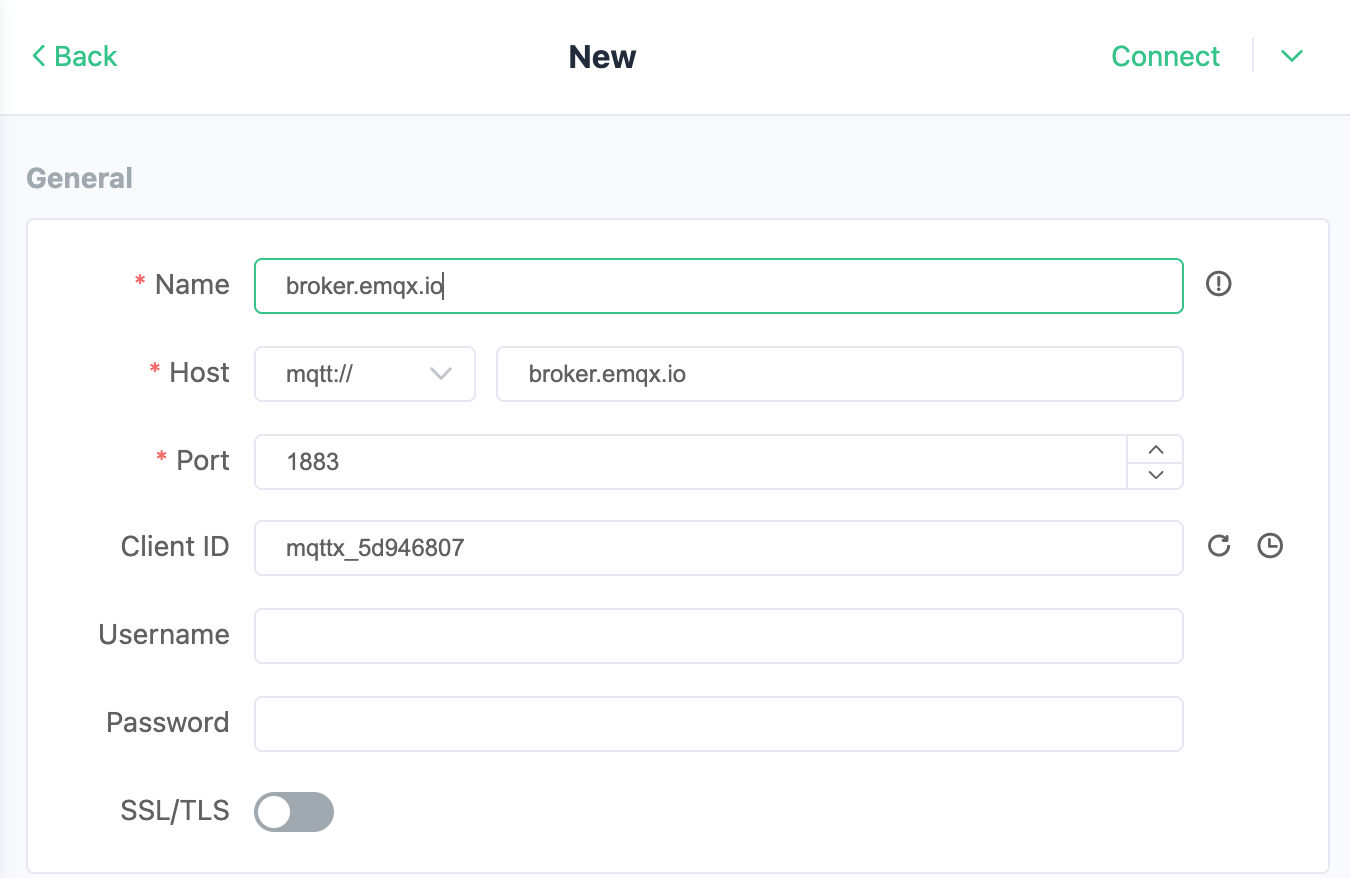Click inside the empty Username field
This screenshot has width=1350, height=878.
718,635
